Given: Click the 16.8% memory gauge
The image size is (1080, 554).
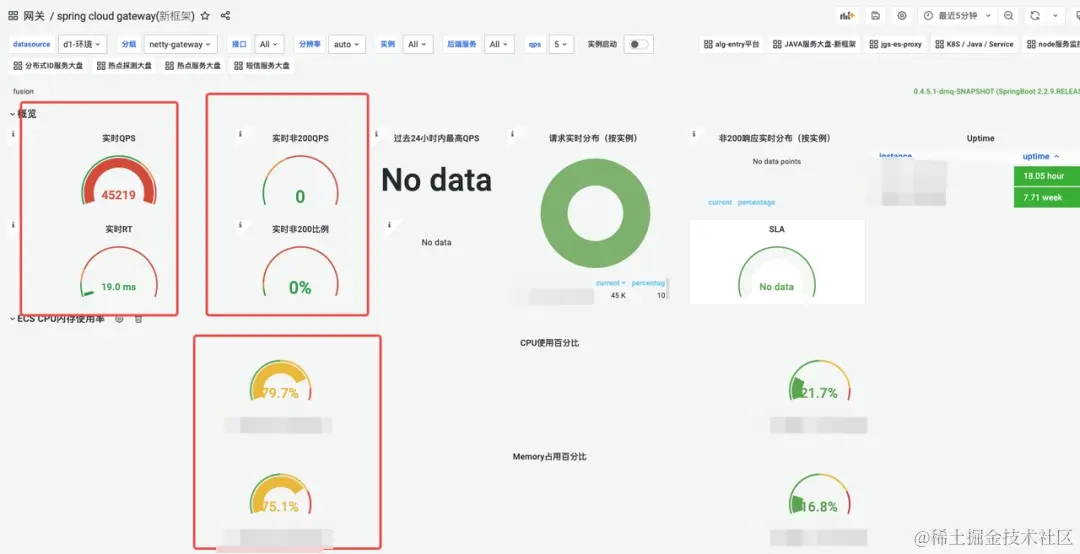Looking at the screenshot, I should click(819, 496).
